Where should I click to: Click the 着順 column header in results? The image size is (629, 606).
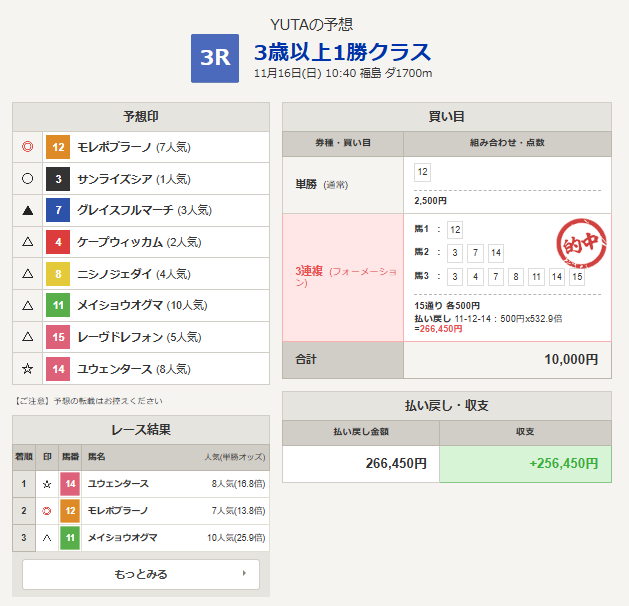(x=23, y=456)
